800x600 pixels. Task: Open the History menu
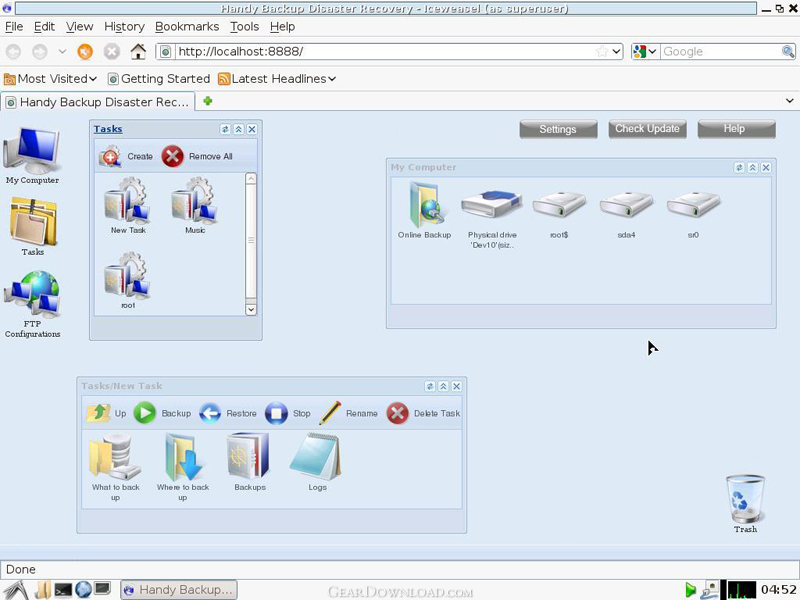click(124, 27)
